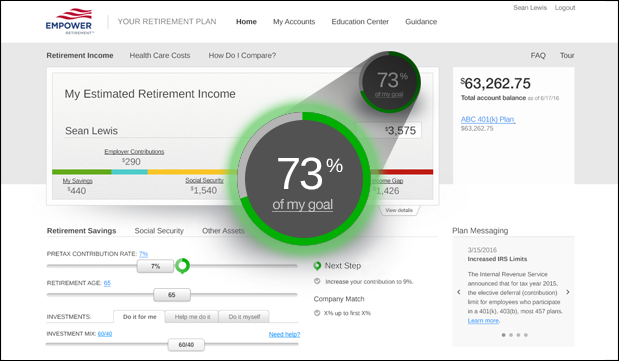This screenshot has width=619, height=361.
Task: Select the fourth Plan Messaging carousel dot
Action: pyautogui.click(x=526, y=335)
